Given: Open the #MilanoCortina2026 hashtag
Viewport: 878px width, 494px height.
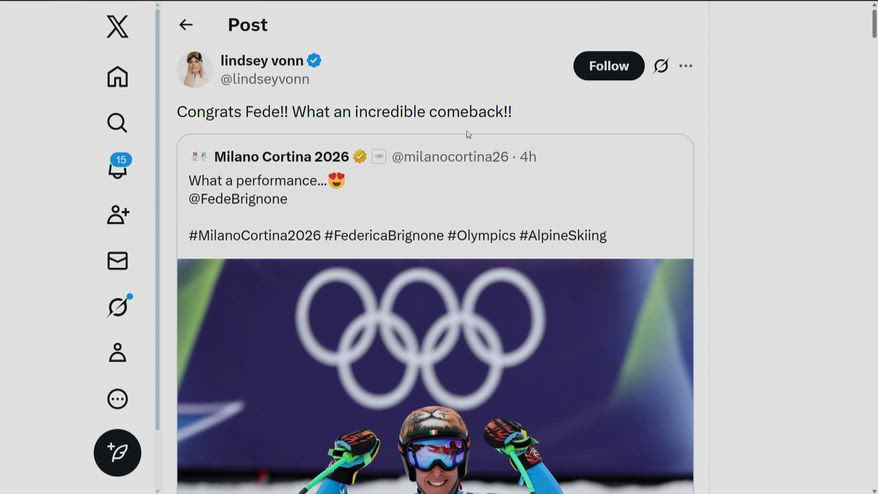Looking at the screenshot, I should 254,236.
